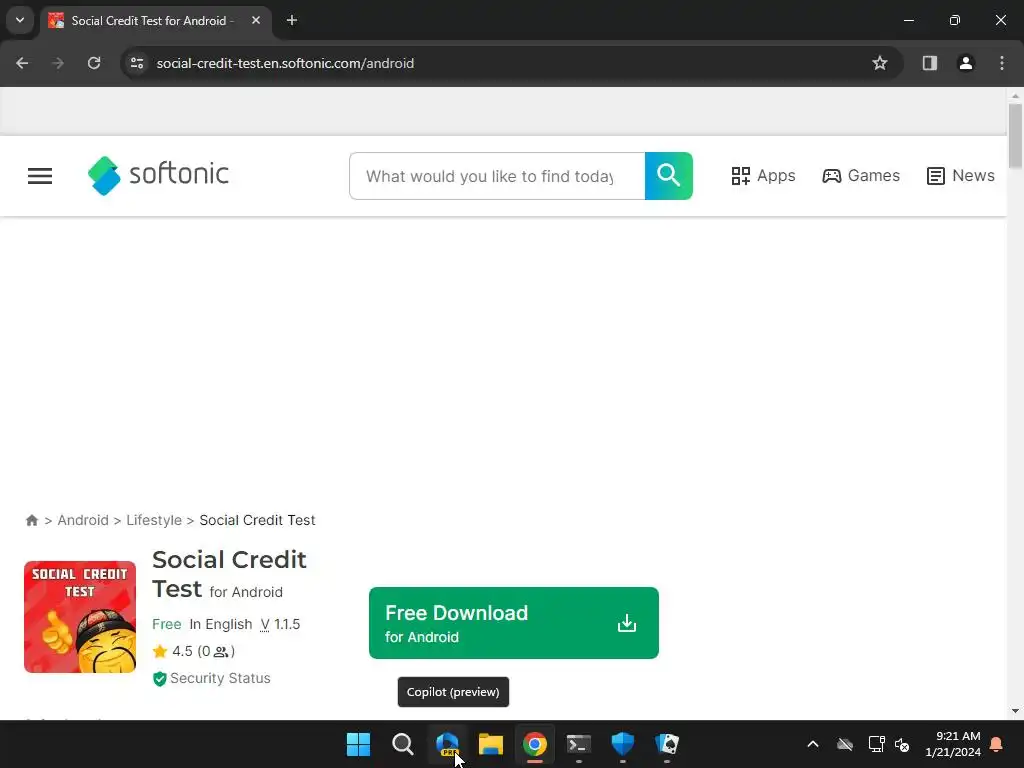This screenshot has height=768, width=1024.
Task: Open Windows taskbar search
Action: [403, 744]
